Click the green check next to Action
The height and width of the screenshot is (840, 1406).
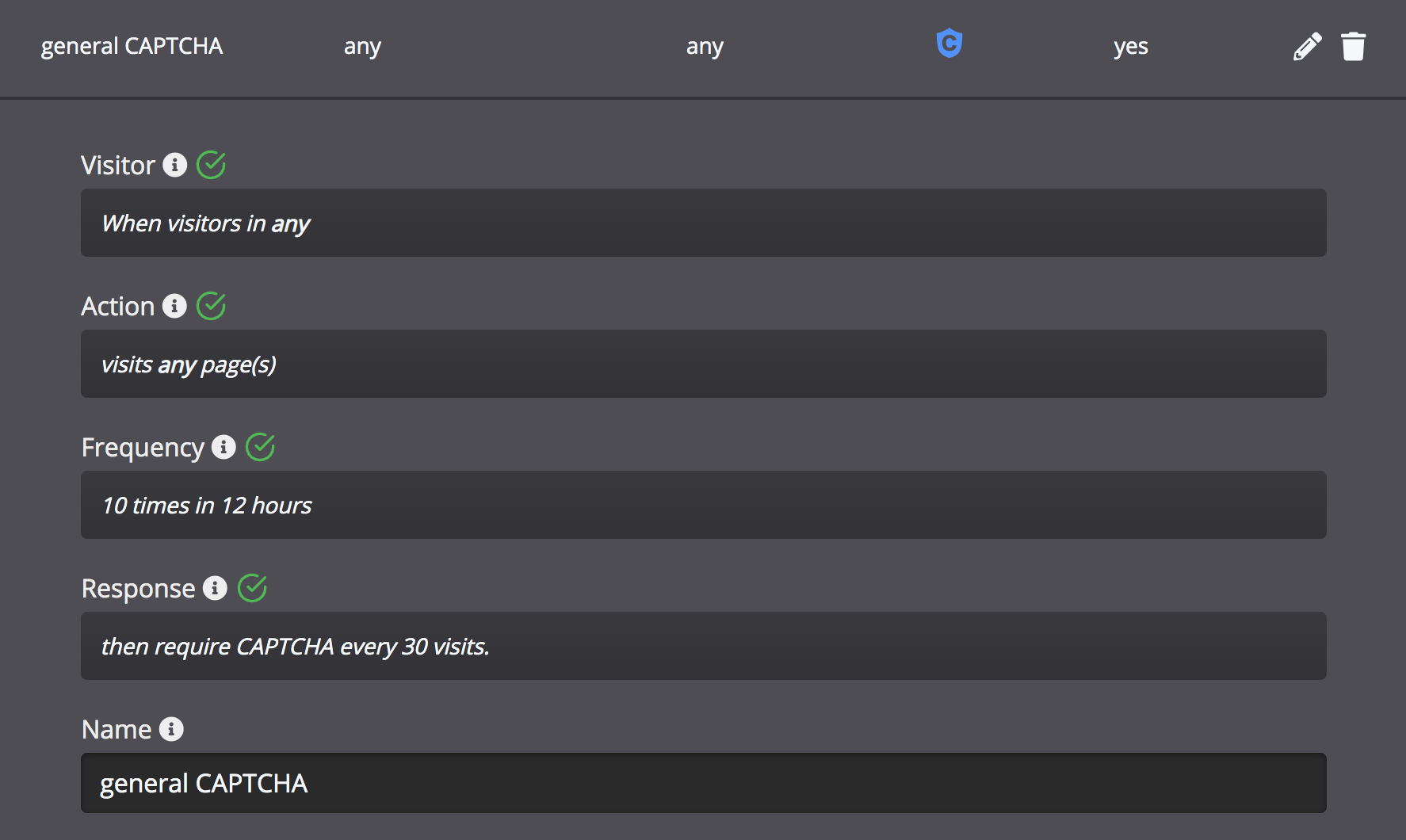click(211, 306)
